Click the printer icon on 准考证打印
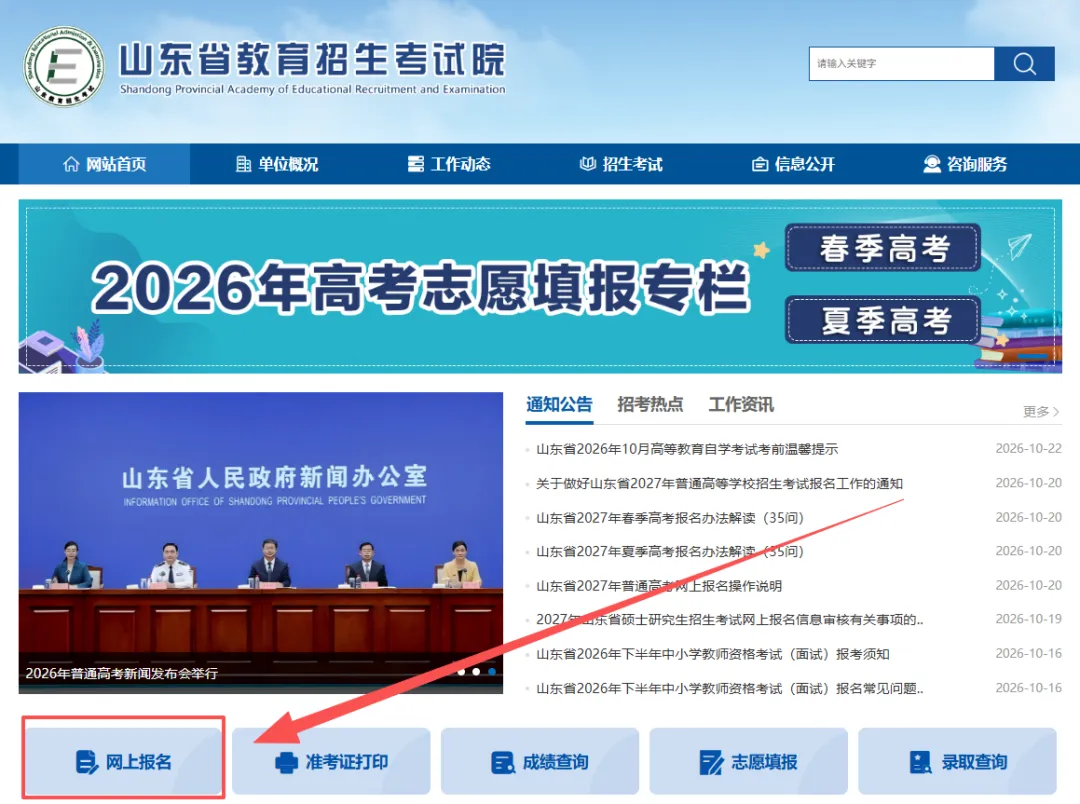The height and width of the screenshot is (804, 1080). pos(287,763)
